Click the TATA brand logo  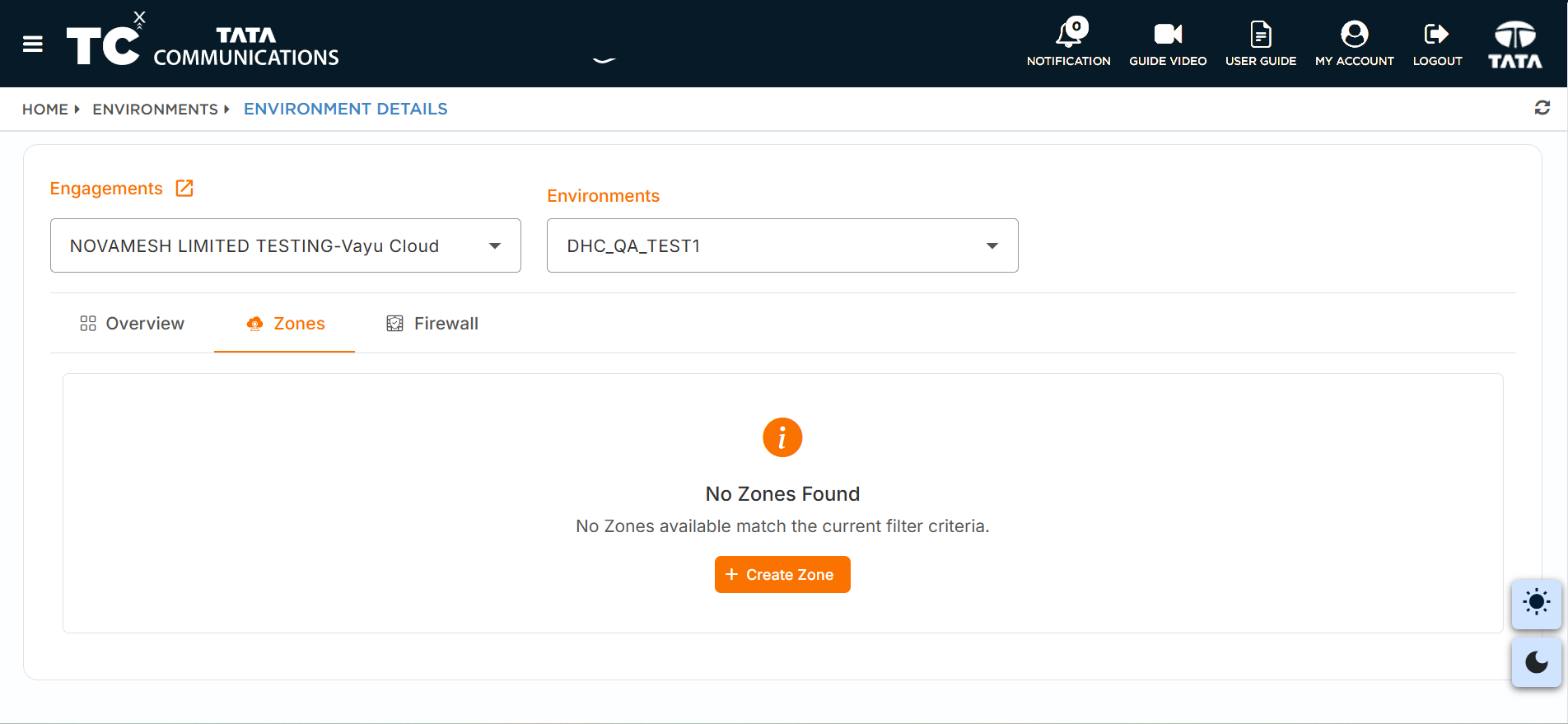tap(1515, 44)
